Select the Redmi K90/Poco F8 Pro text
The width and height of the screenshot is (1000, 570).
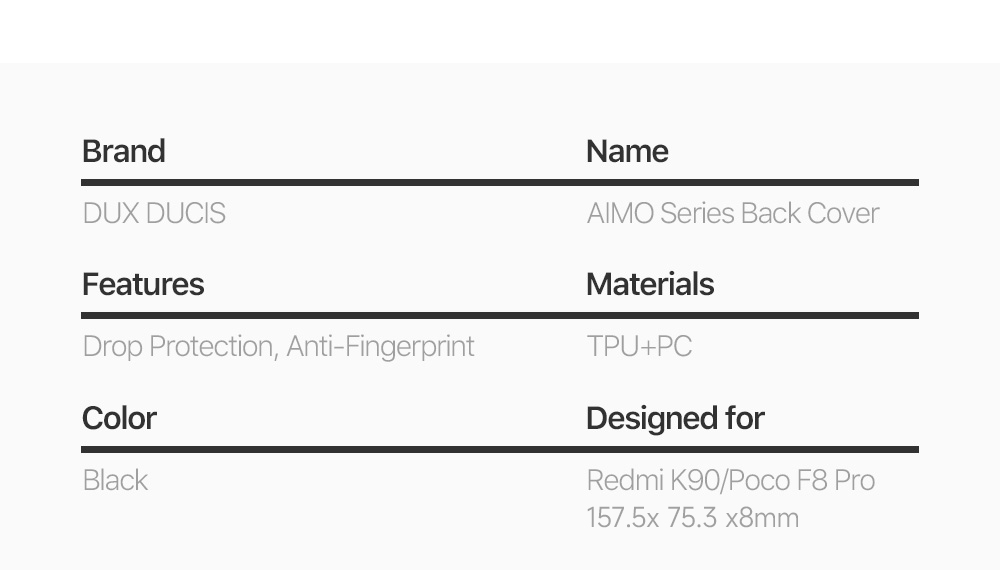click(731, 480)
